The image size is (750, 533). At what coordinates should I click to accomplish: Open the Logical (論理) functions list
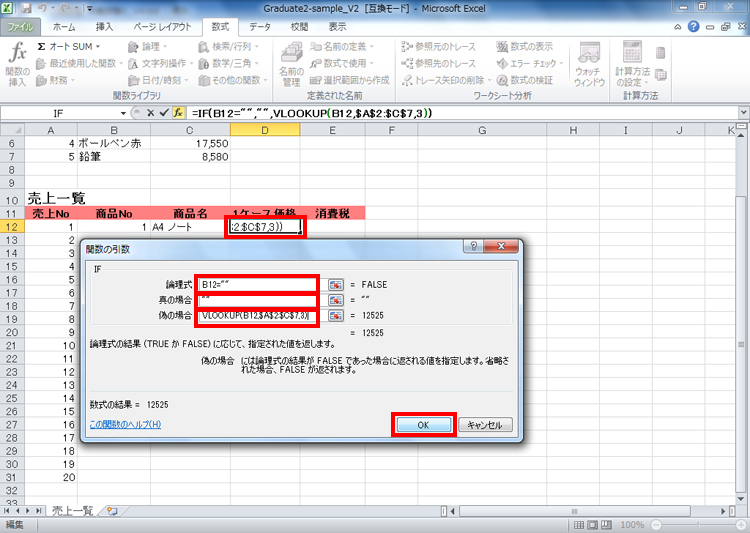148,46
